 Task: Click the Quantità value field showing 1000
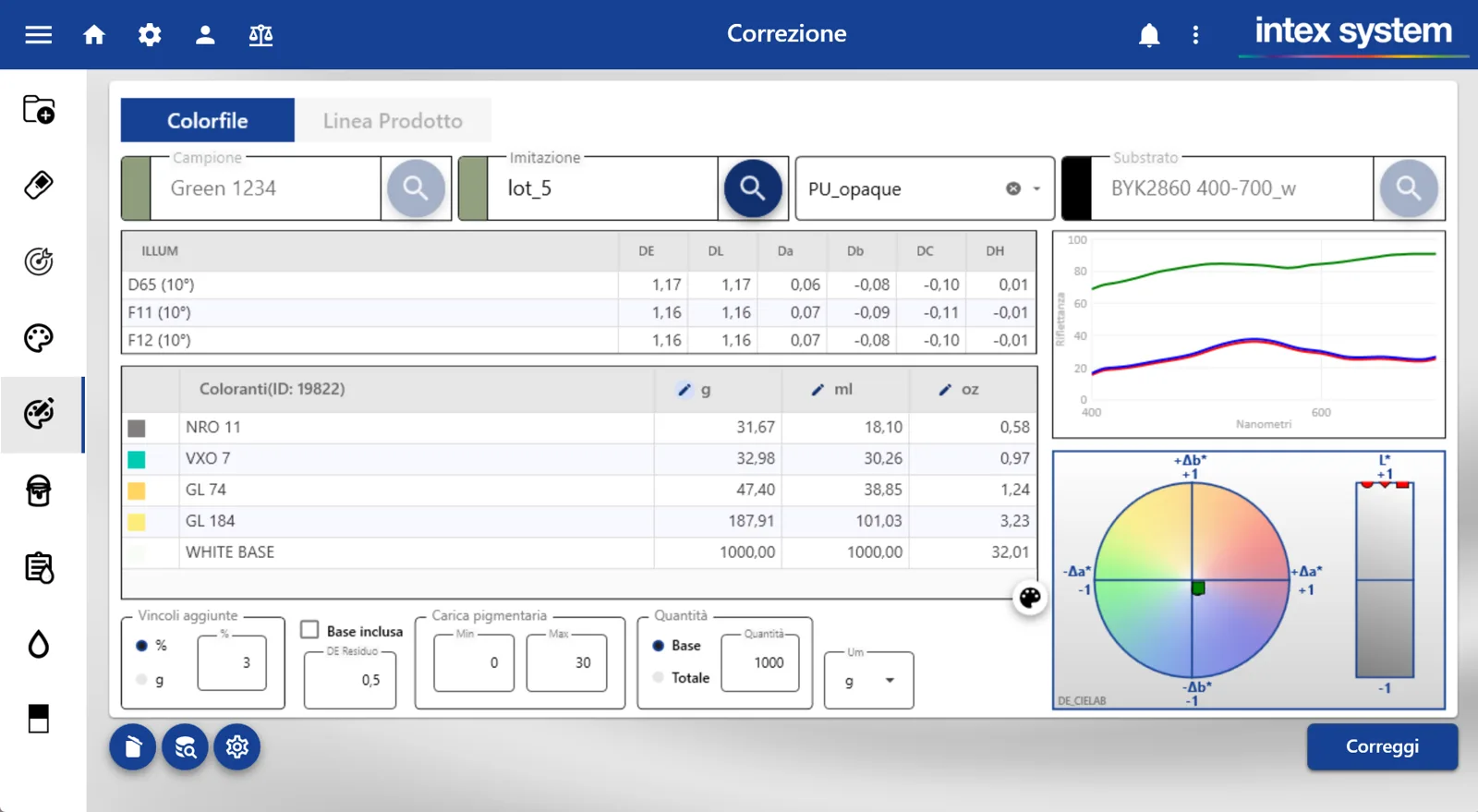pyautogui.click(x=760, y=662)
